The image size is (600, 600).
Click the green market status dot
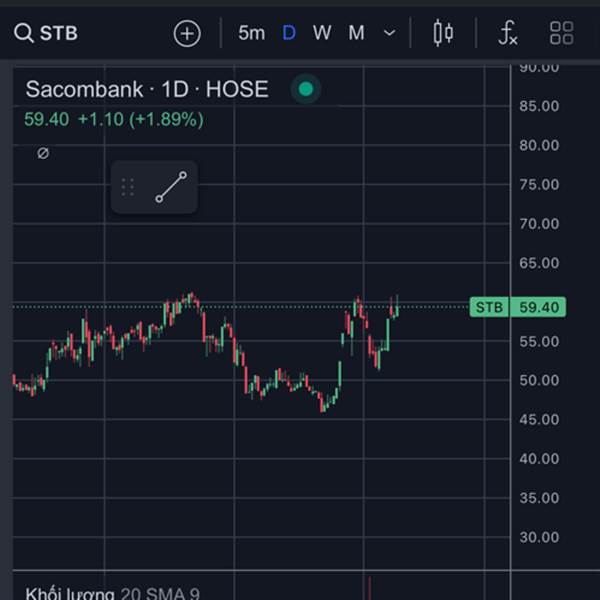pos(306,89)
